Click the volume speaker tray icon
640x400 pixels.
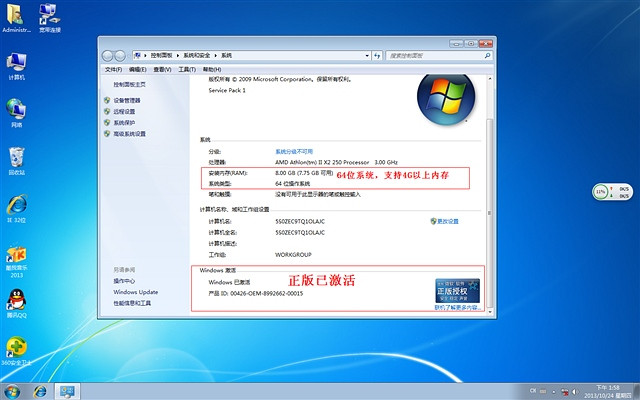tap(575, 392)
